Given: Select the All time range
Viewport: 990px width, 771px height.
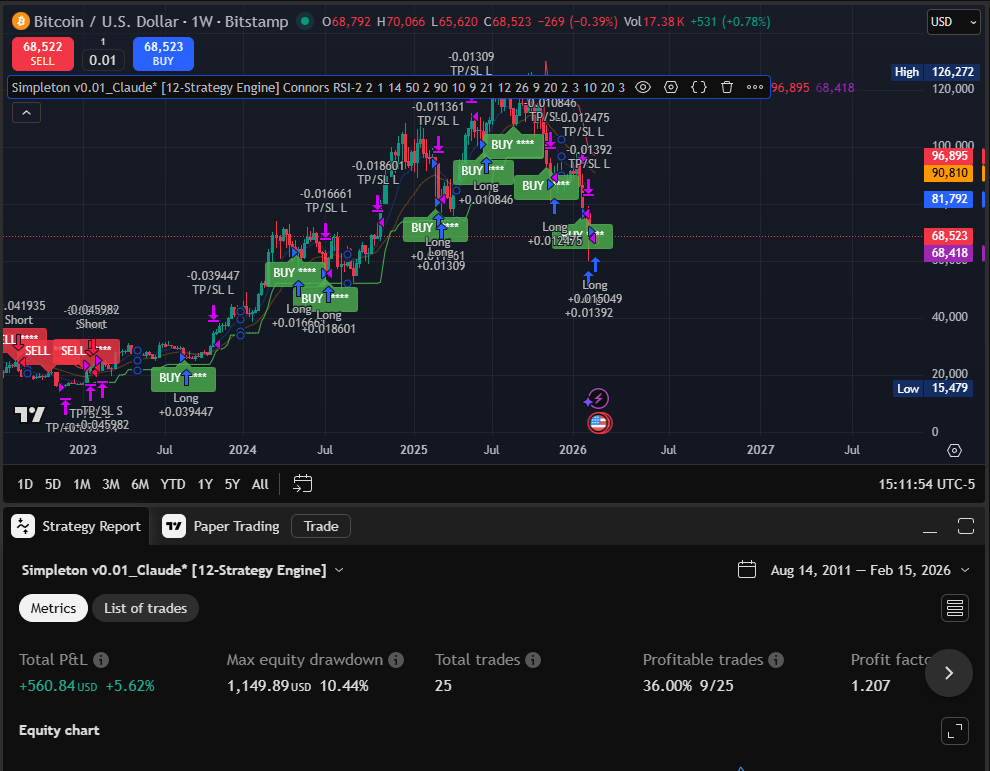Looking at the screenshot, I should pos(260,484).
